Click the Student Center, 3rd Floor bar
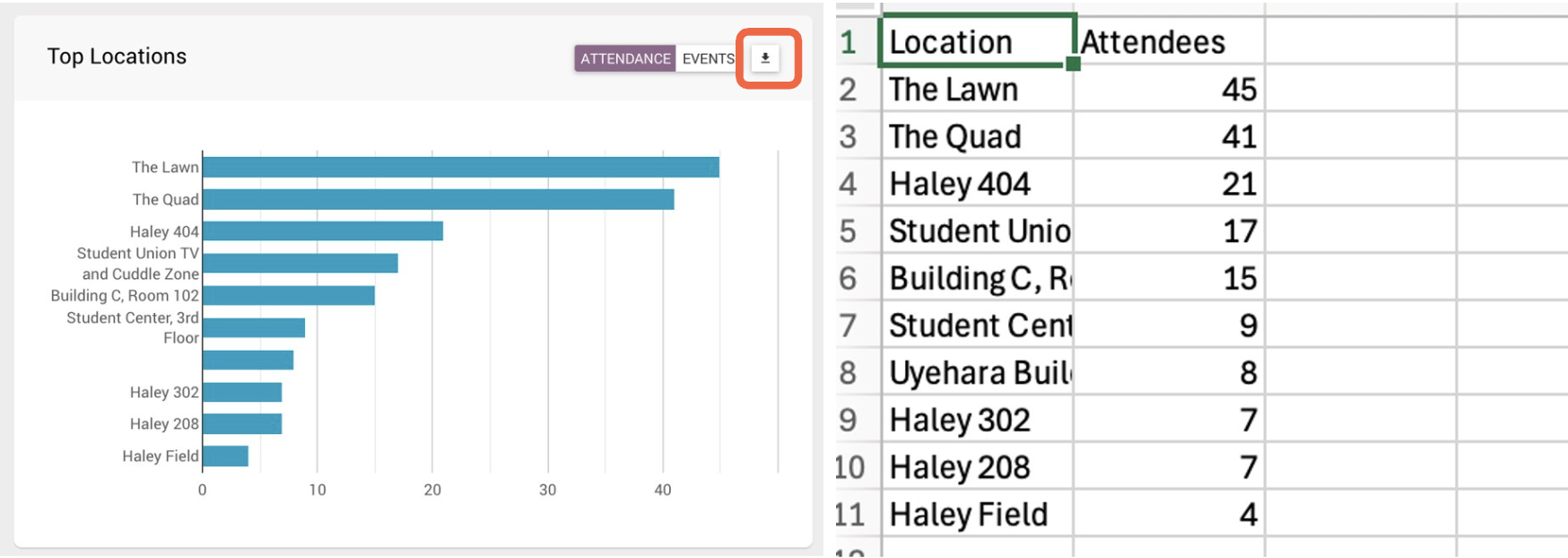1568x558 pixels. pyautogui.click(x=254, y=327)
